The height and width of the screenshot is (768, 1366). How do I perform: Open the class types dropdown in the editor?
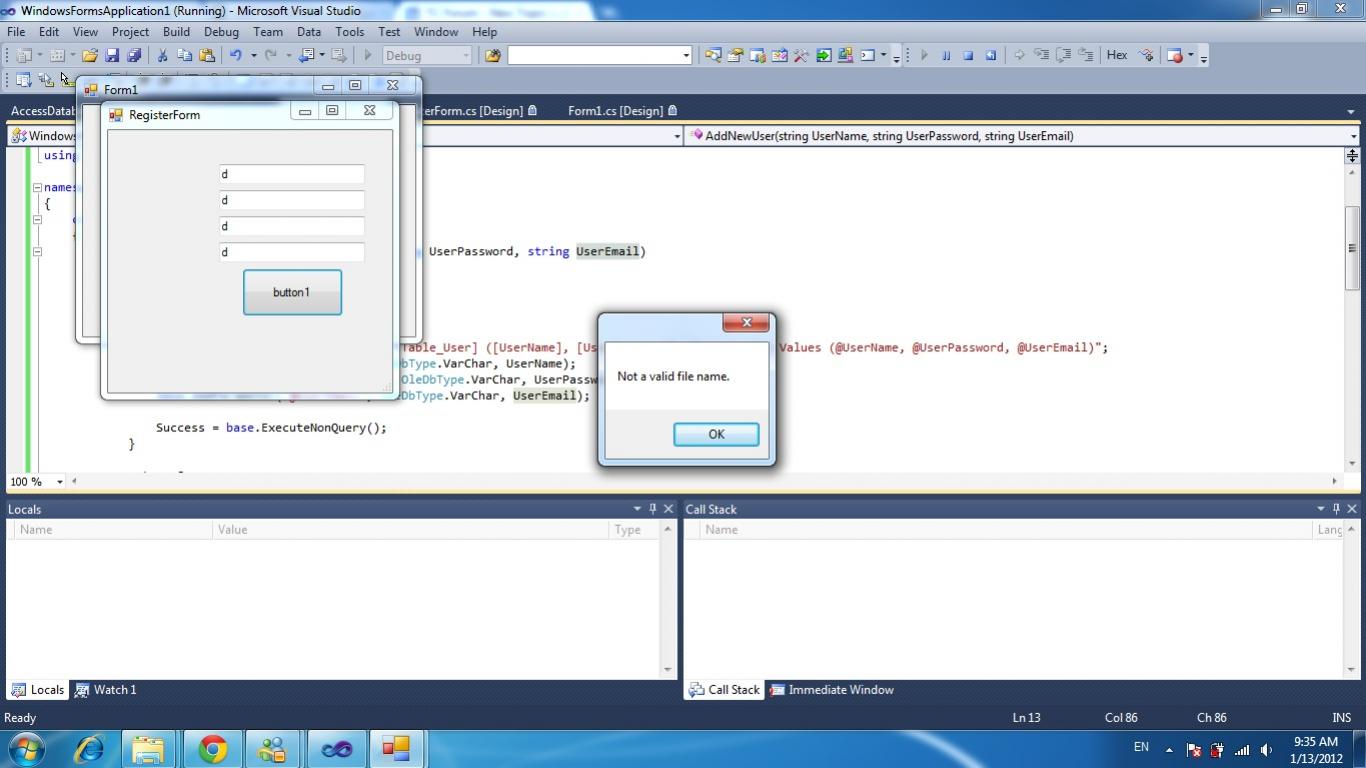tap(677, 136)
